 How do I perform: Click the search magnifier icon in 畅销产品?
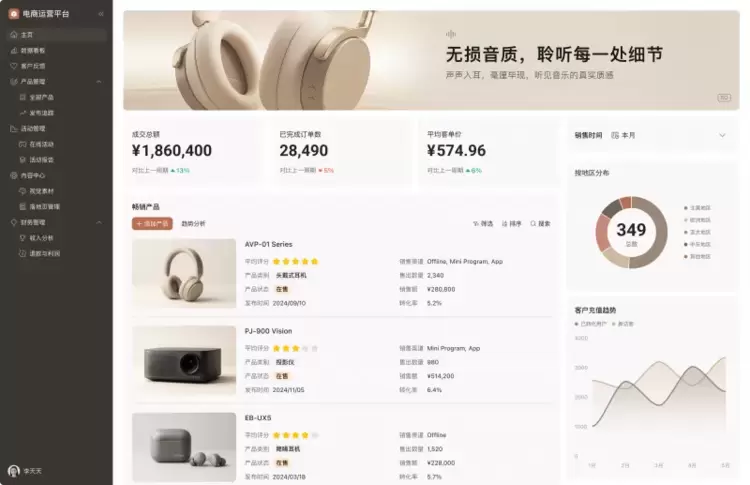pyautogui.click(x=533, y=223)
